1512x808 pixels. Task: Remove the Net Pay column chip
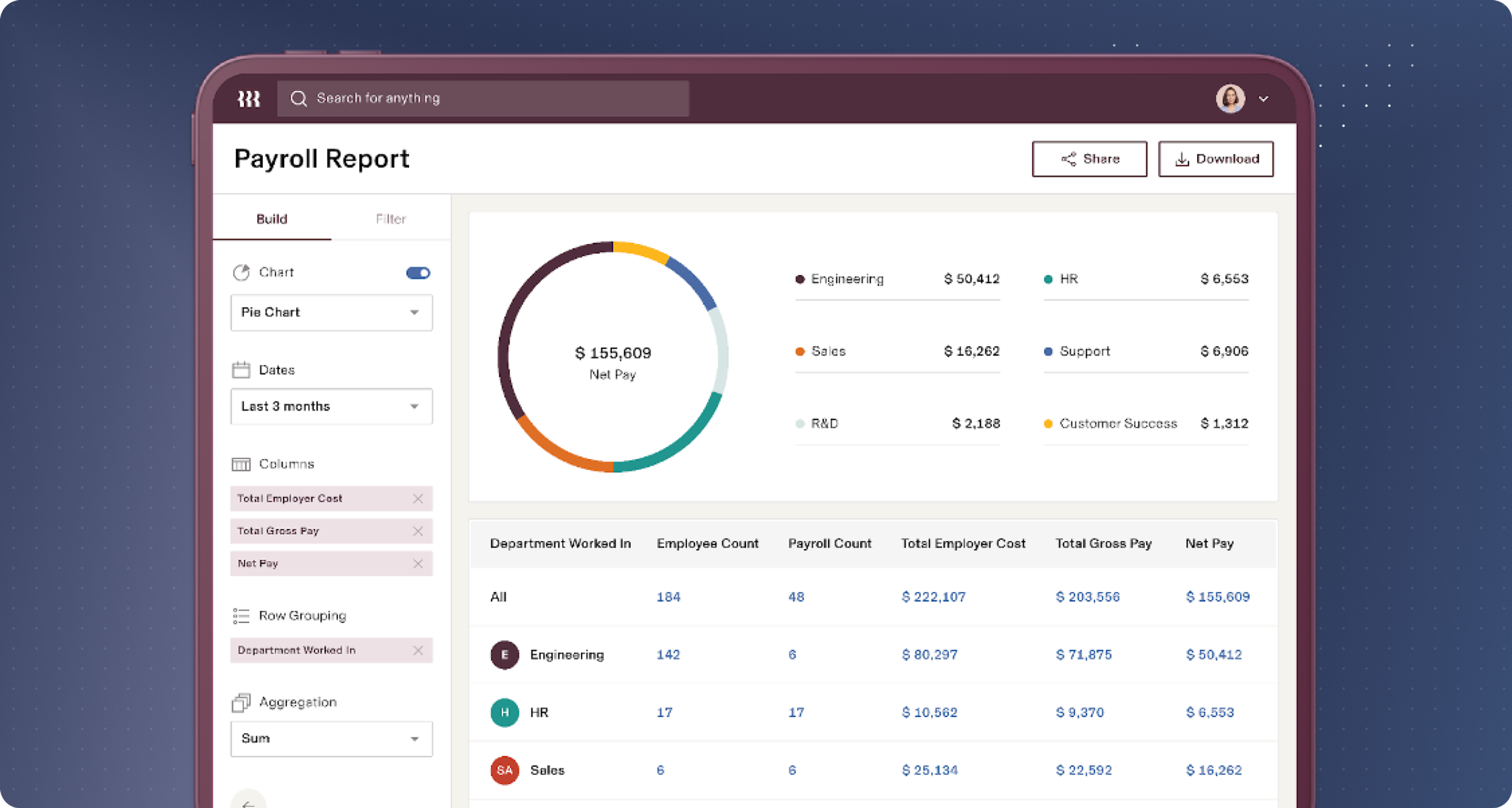[x=418, y=564]
